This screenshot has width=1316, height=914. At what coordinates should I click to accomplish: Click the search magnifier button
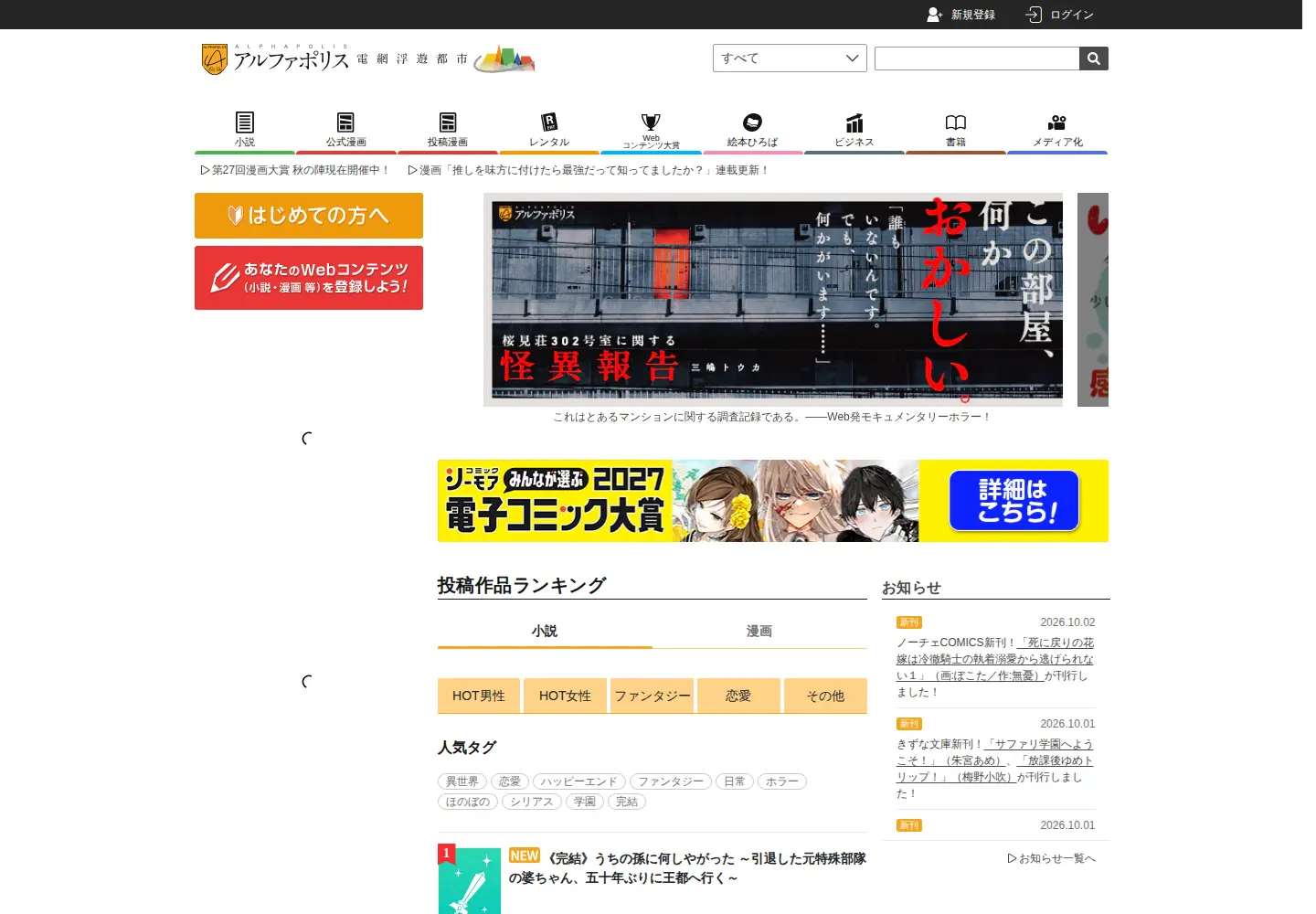coord(1094,58)
